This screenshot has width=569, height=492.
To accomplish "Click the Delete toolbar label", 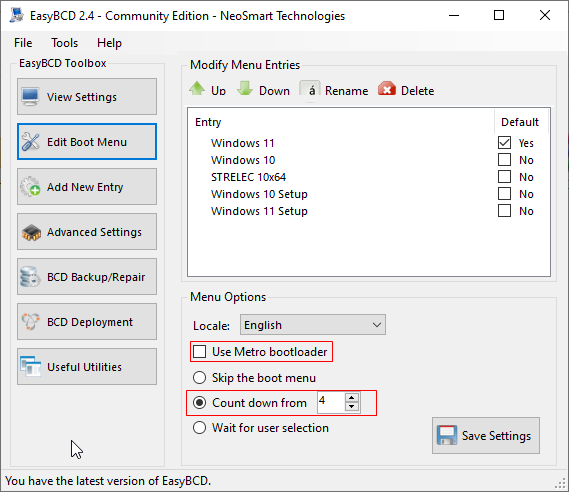I will (417, 91).
